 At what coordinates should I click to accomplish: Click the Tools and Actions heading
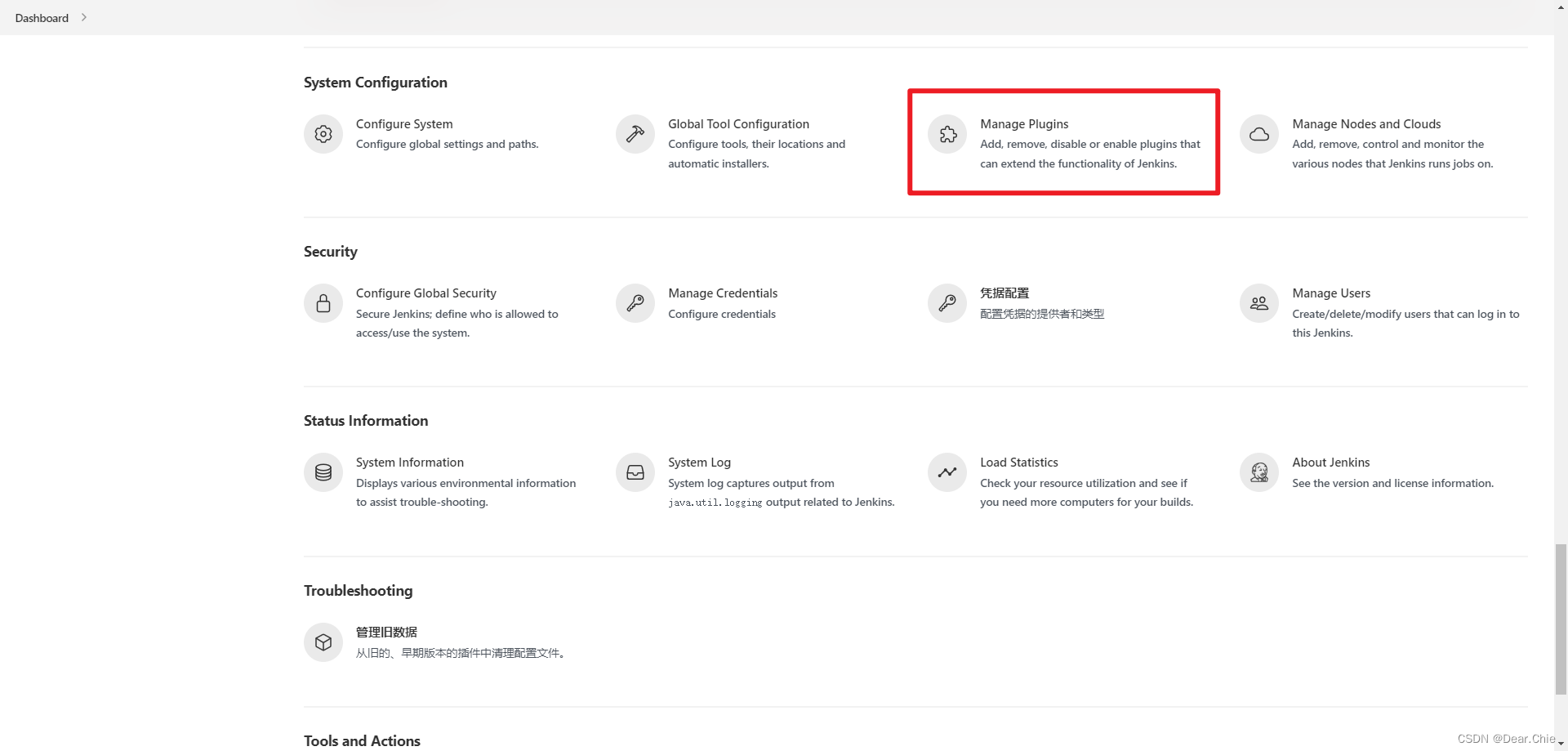(362, 741)
